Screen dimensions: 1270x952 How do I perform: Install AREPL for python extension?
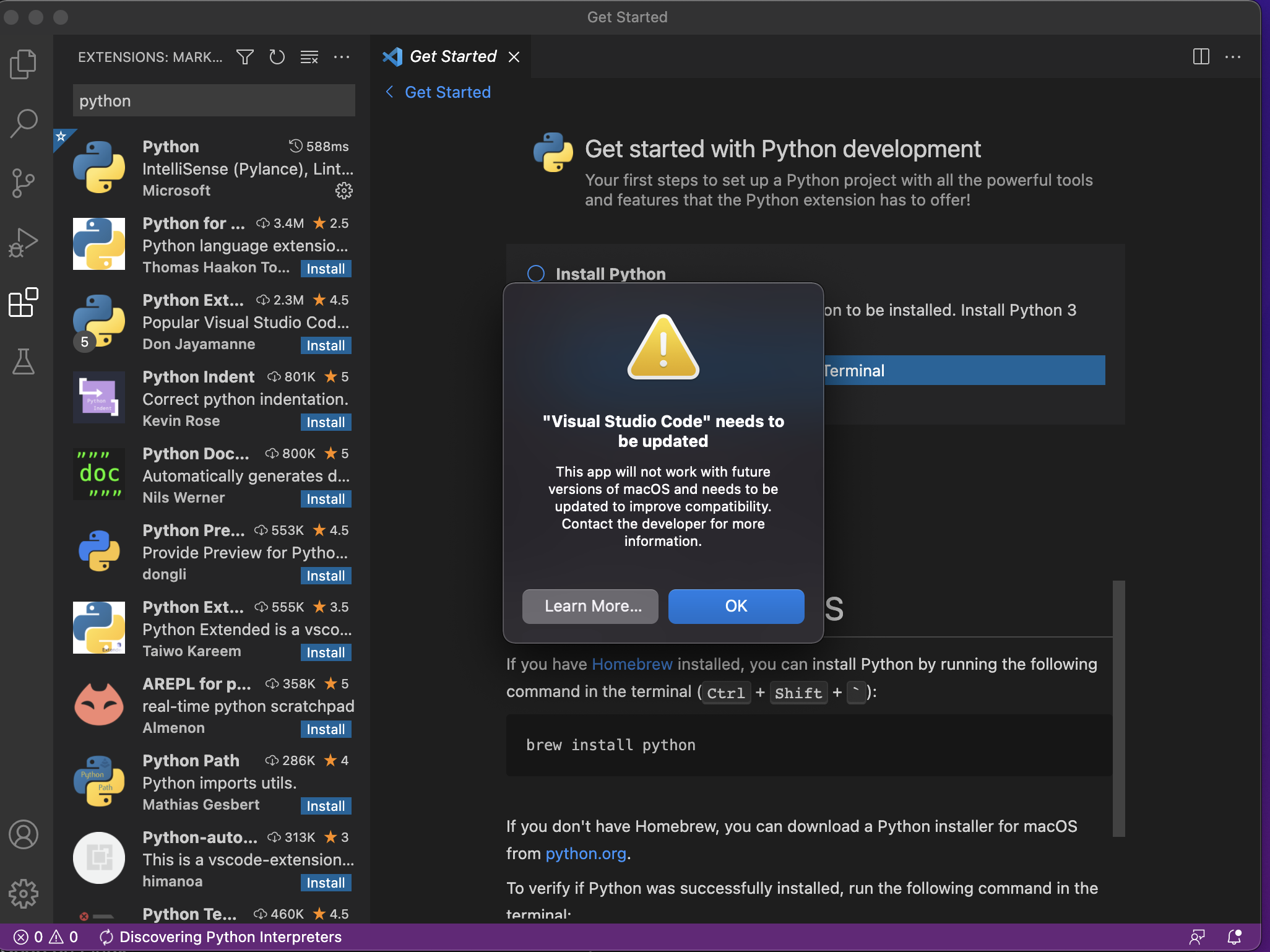326,729
